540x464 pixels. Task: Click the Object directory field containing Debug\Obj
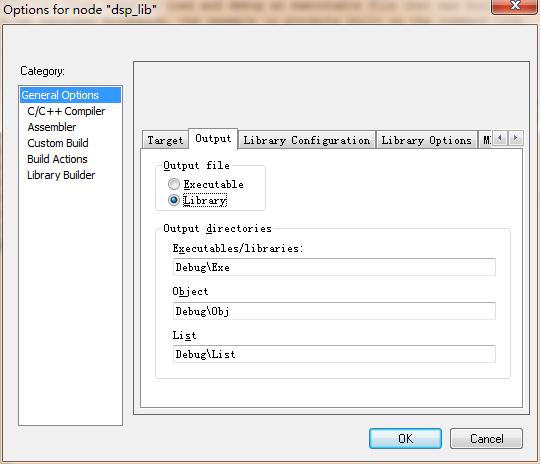pos(334,311)
